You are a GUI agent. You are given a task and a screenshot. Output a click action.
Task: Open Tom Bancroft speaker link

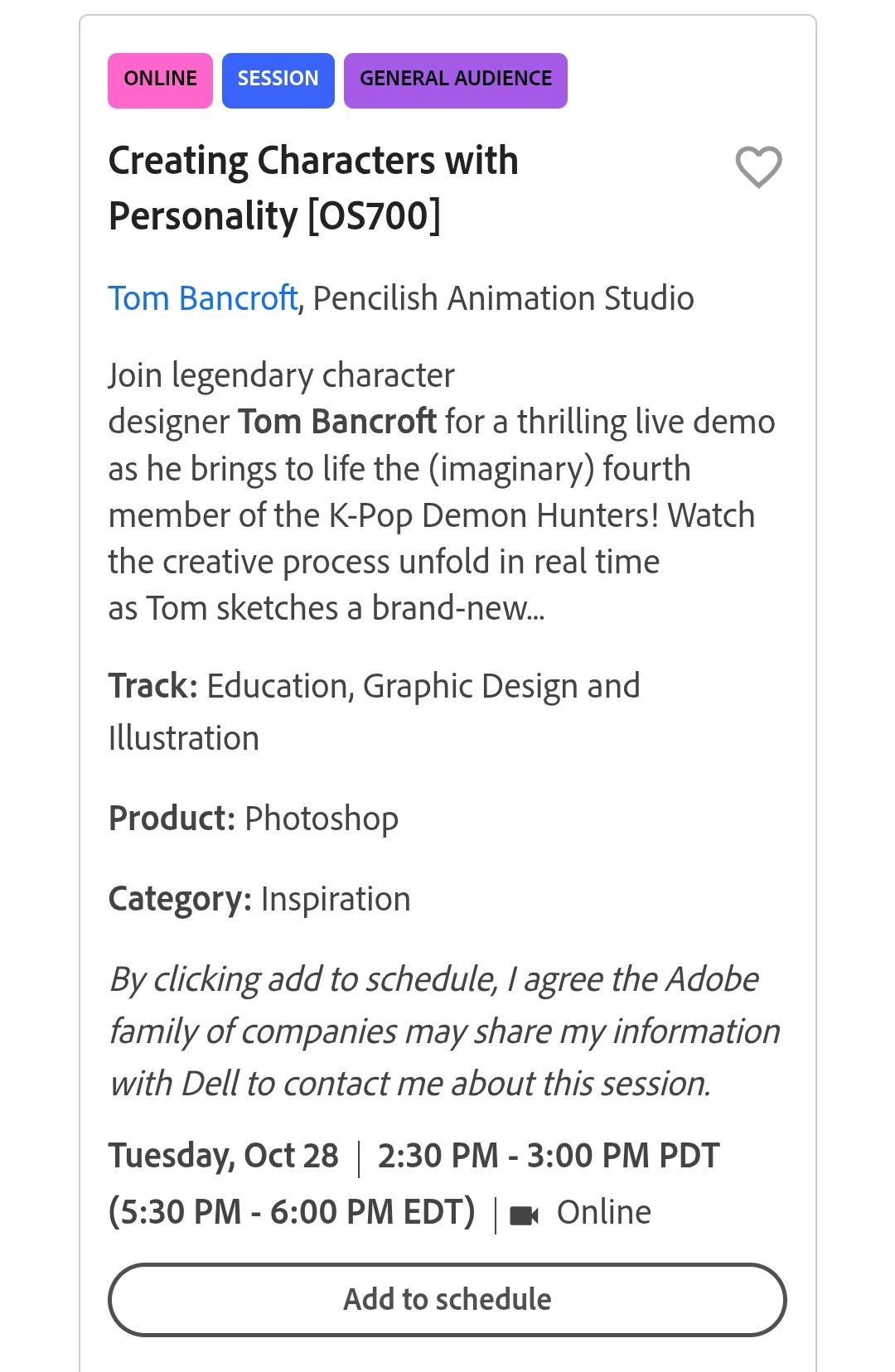203,298
